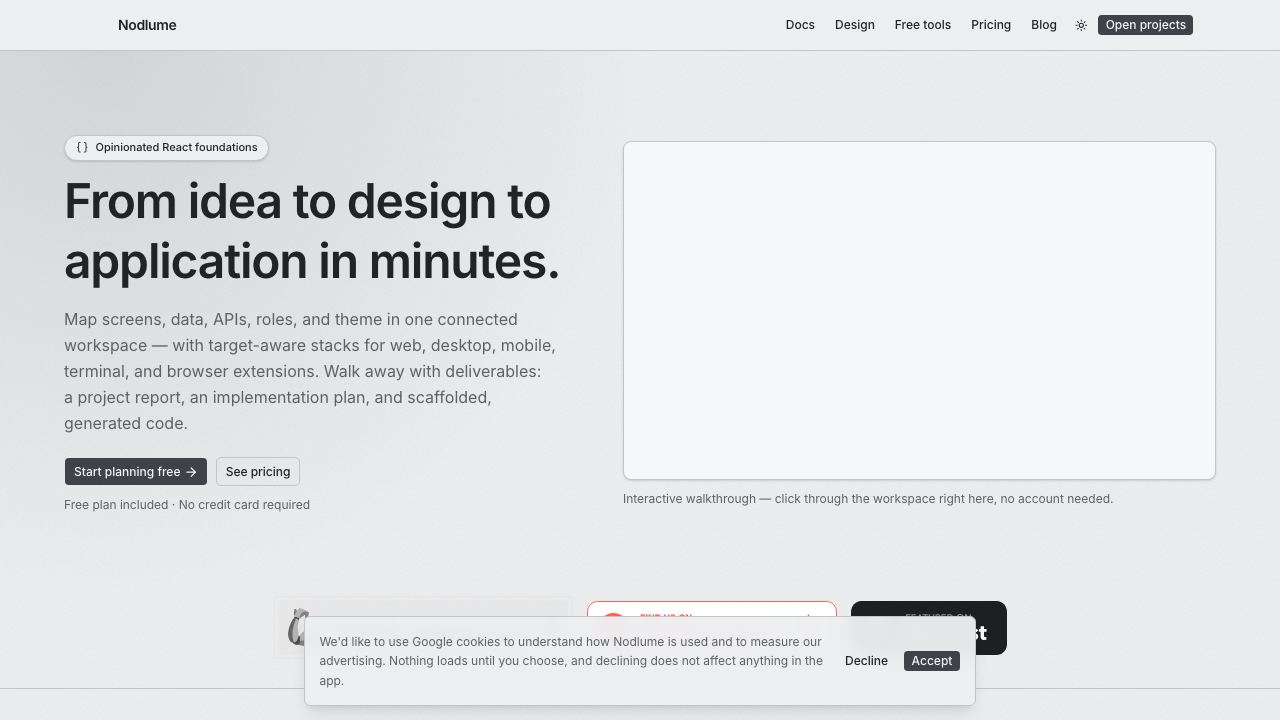Accept the cookies
1280x720 pixels.
coord(932,661)
